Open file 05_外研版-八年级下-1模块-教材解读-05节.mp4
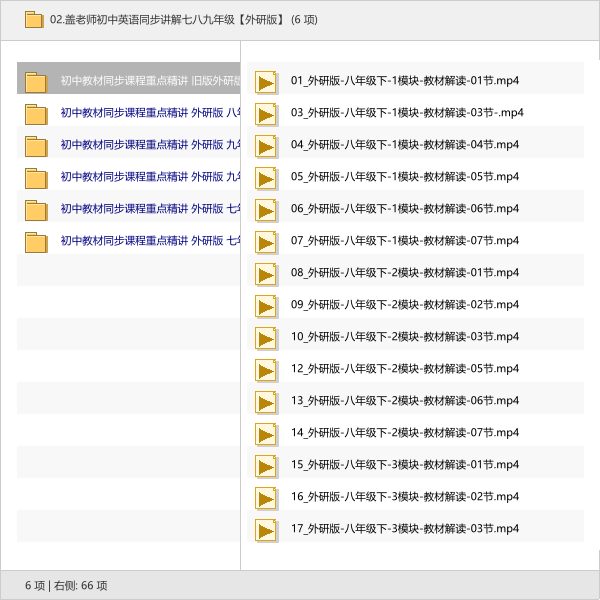The width and height of the screenshot is (600, 600). (x=405, y=176)
